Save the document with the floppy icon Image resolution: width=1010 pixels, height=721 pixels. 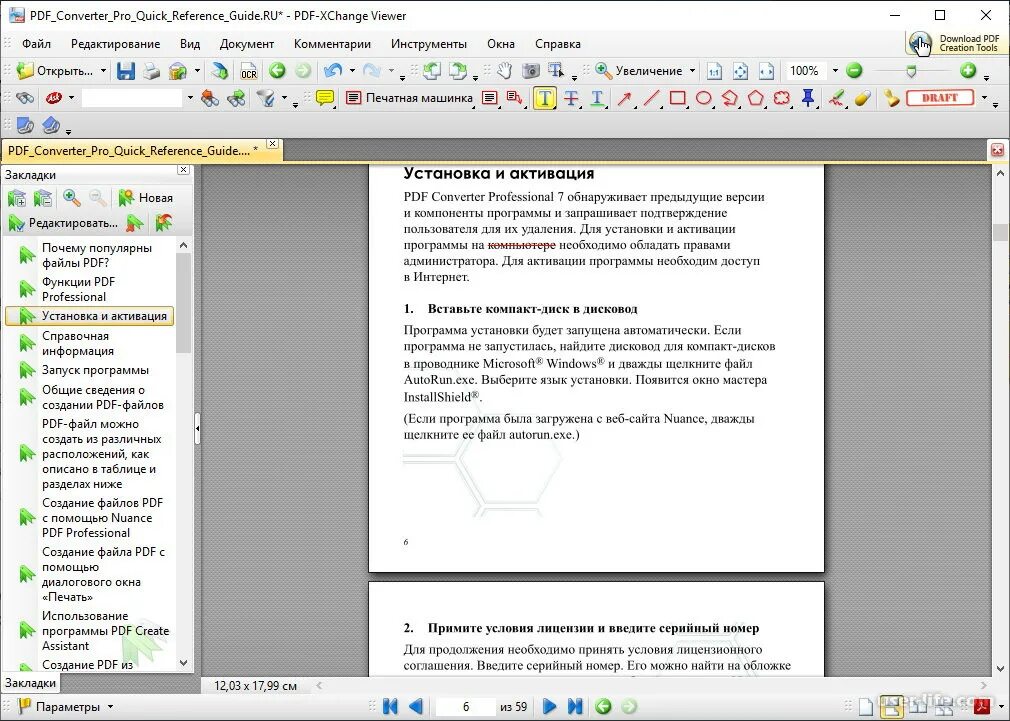tap(126, 71)
